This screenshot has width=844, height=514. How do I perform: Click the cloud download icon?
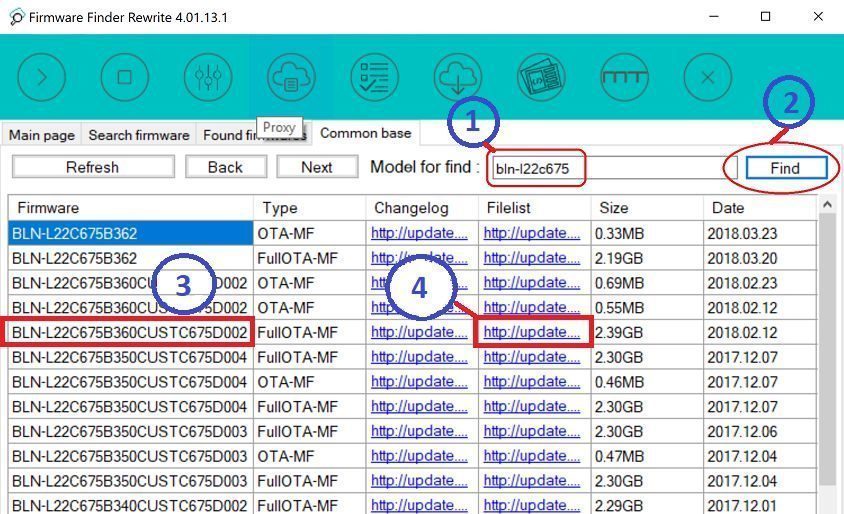pos(457,76)
